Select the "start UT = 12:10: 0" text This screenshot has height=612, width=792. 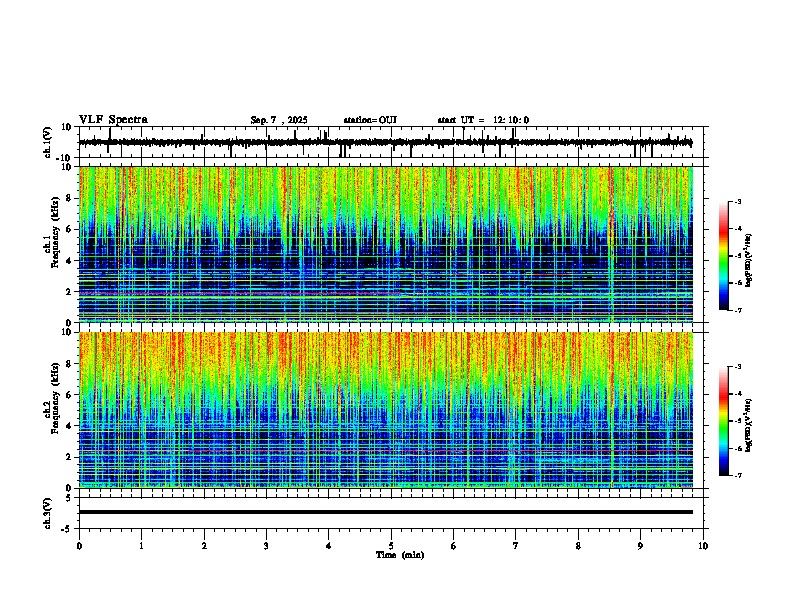(483, 120)
